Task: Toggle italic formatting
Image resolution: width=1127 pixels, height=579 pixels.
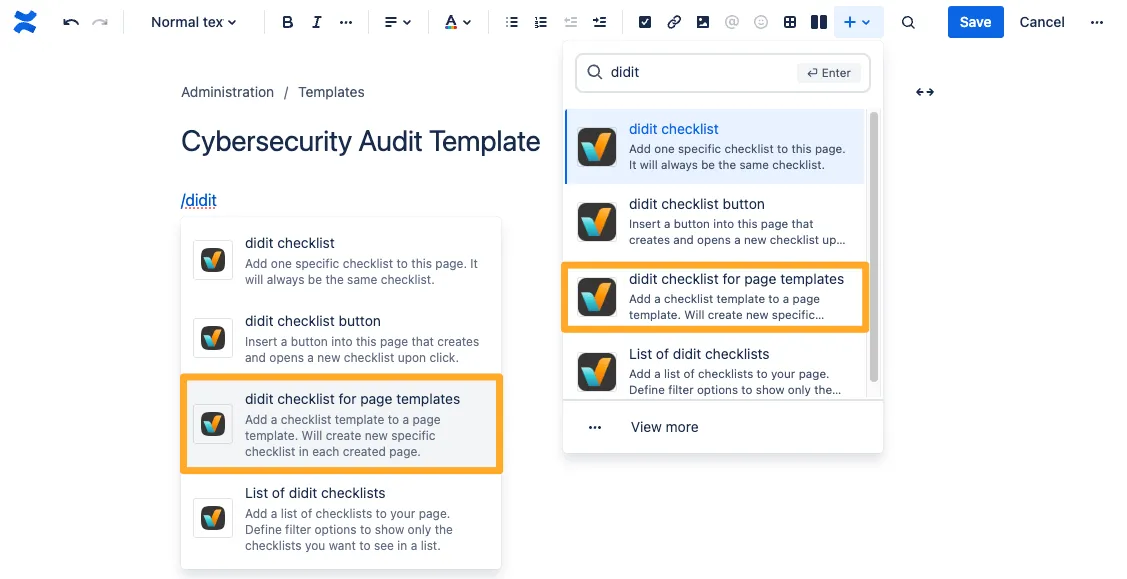Action: click(x=316, y=22)
